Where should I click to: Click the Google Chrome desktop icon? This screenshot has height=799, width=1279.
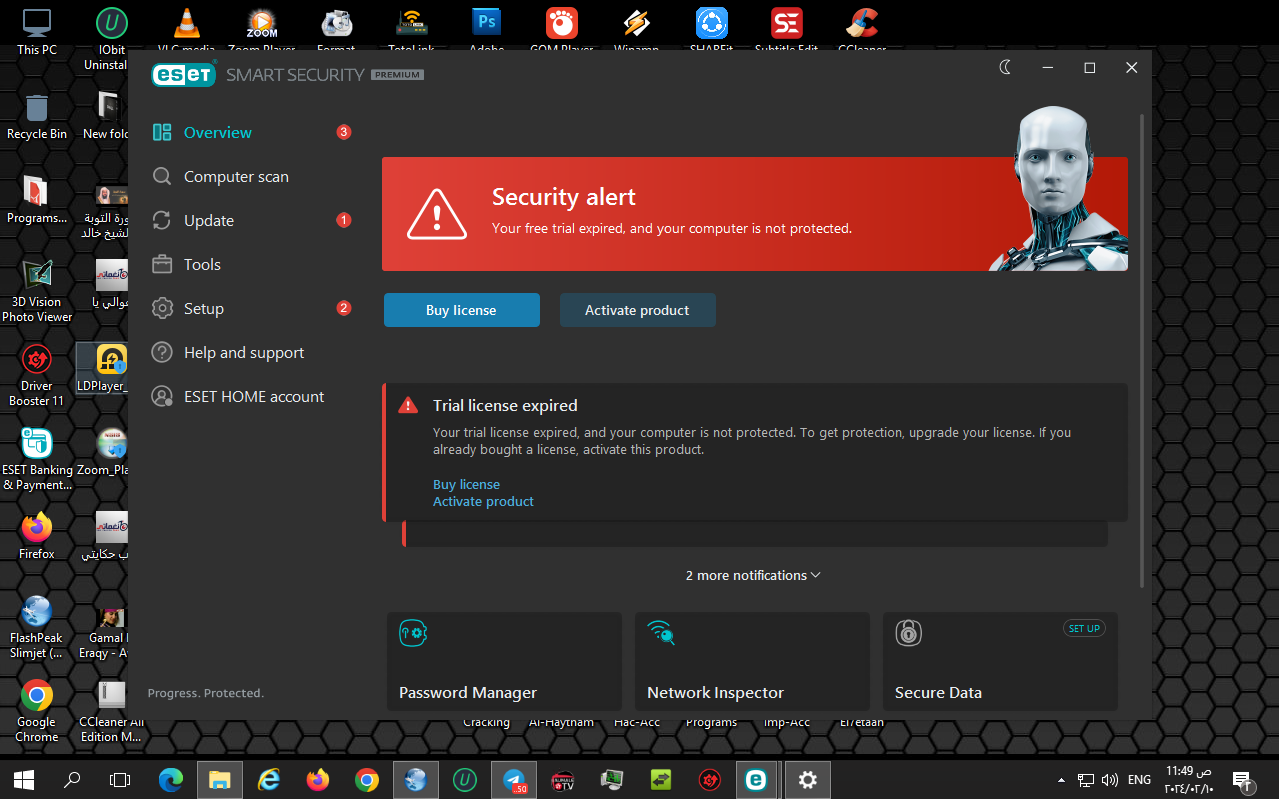[37, 711]
